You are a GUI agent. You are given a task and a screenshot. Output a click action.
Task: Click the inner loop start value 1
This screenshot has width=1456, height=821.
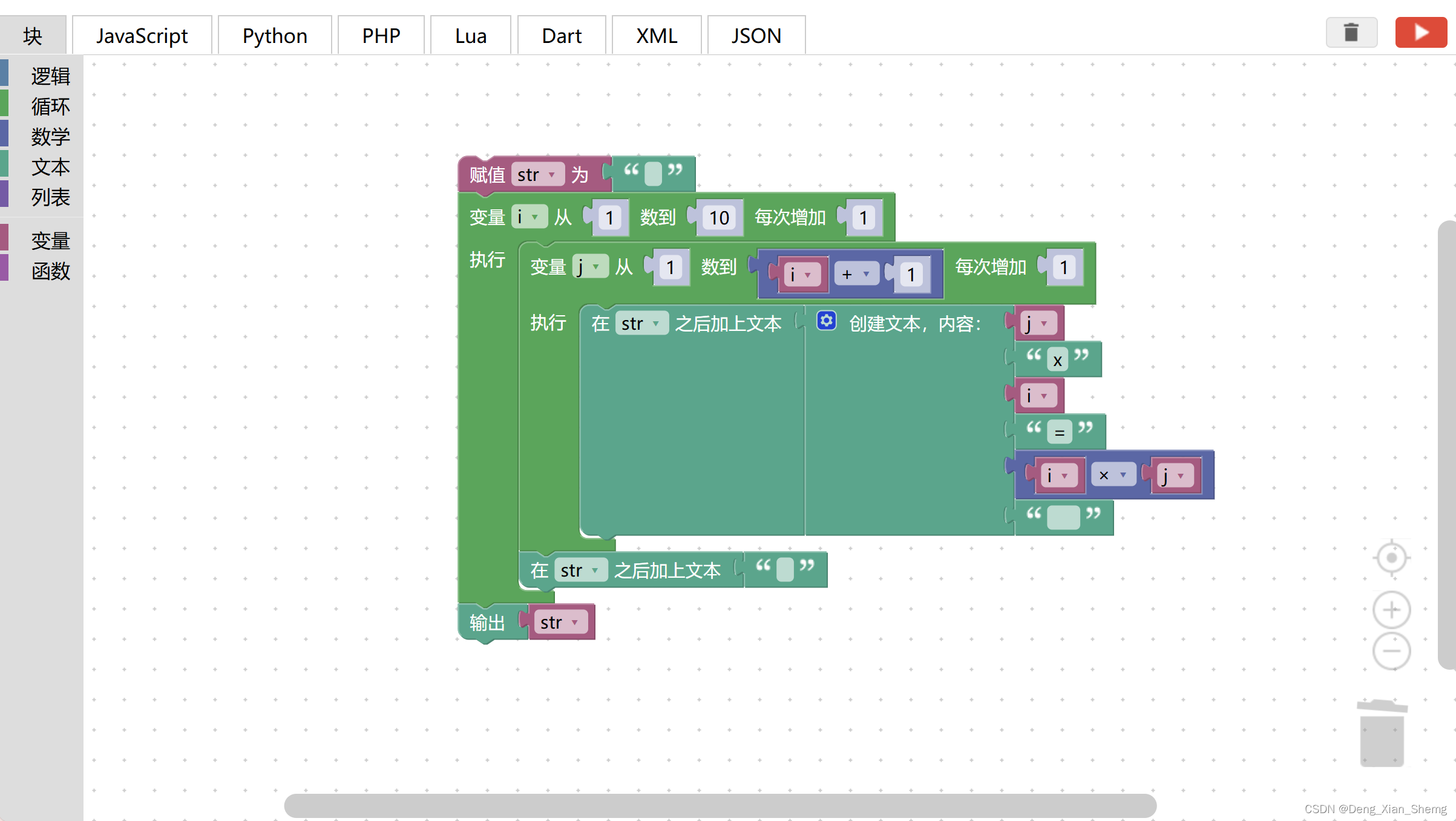coord(671,267)
